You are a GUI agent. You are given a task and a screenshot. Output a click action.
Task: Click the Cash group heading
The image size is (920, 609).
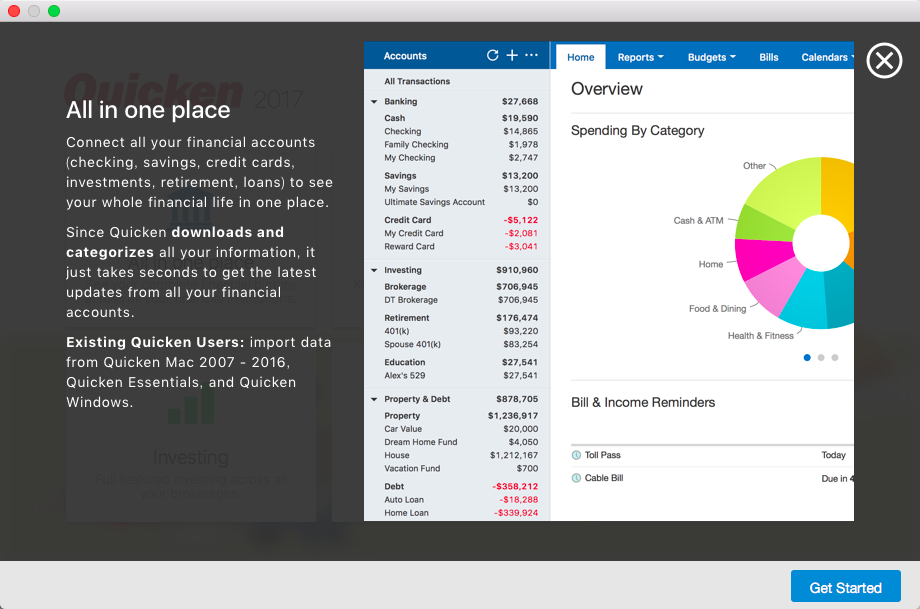coord(395,118)
